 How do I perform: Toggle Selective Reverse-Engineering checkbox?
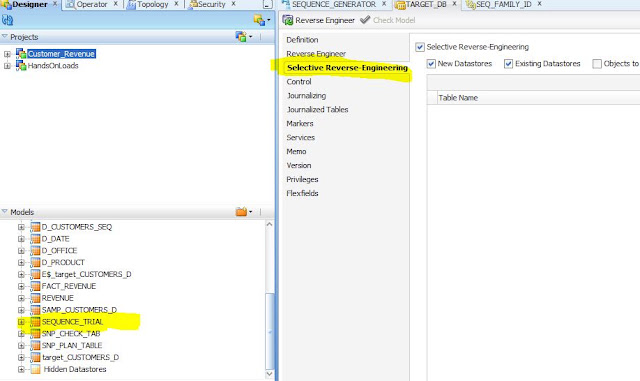pos(420,47)
